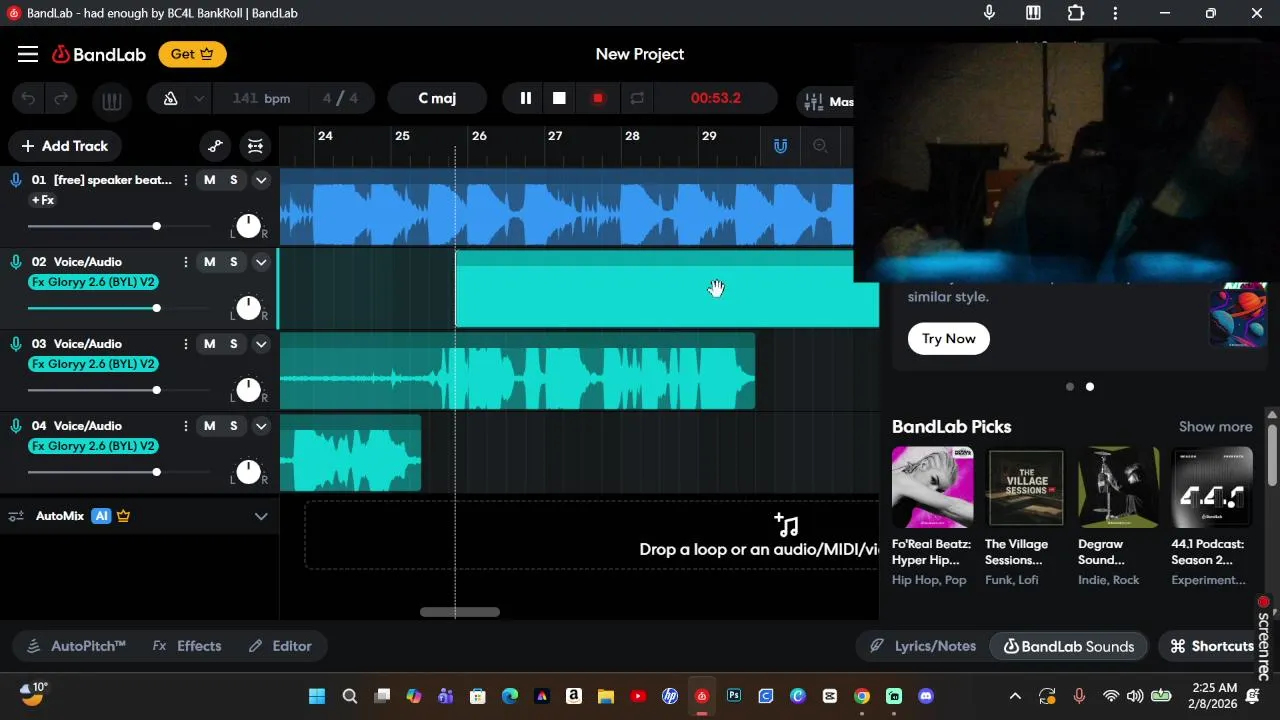The width and height of the screenshot is (1280, 720).
Task: Solo track 02 Voice/Audio
Action: pos(234,262)
